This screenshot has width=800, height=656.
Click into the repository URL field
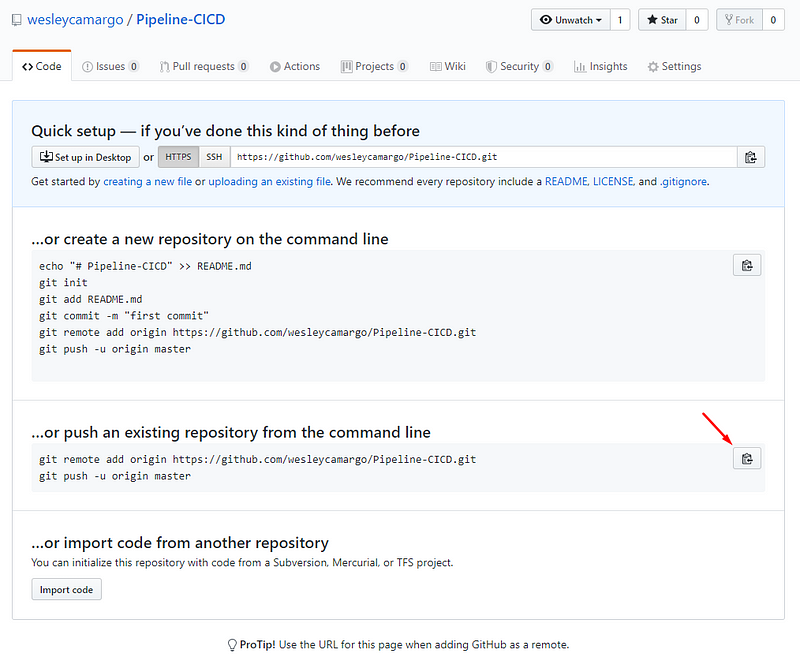pos(480,157)
